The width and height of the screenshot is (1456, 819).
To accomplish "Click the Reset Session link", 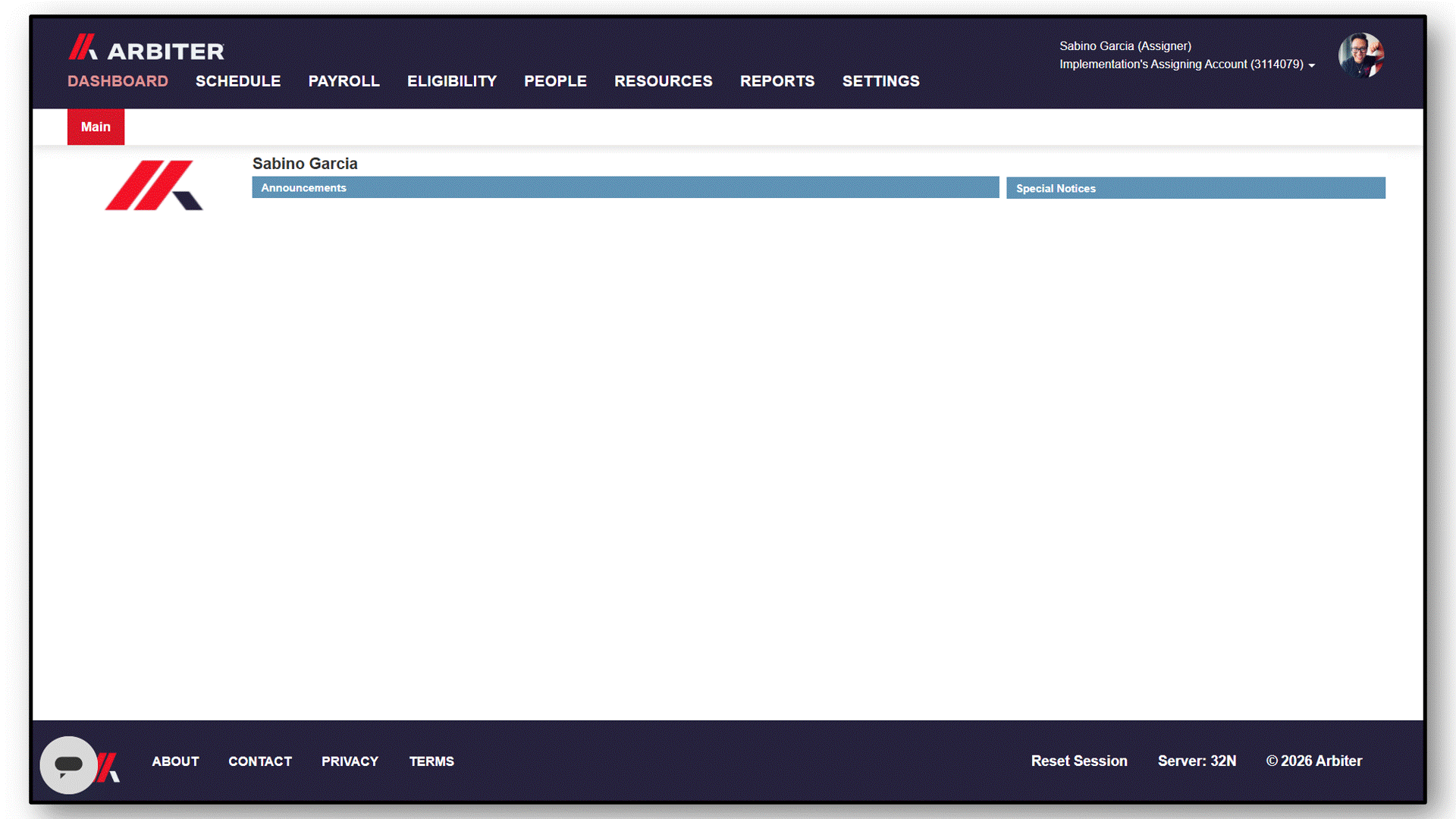I will coord(1079,761).
